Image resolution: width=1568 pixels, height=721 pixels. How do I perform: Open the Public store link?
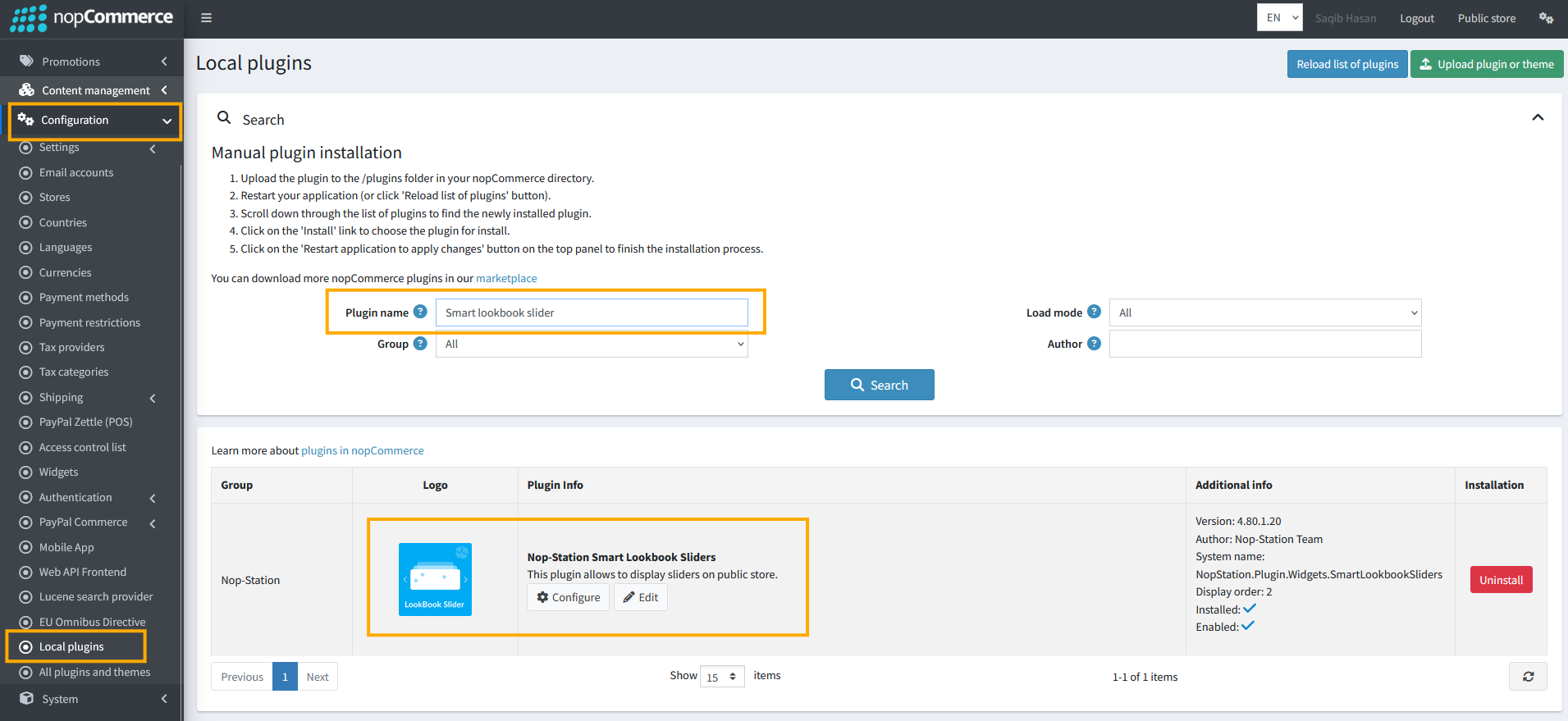tap(1486, 18)
